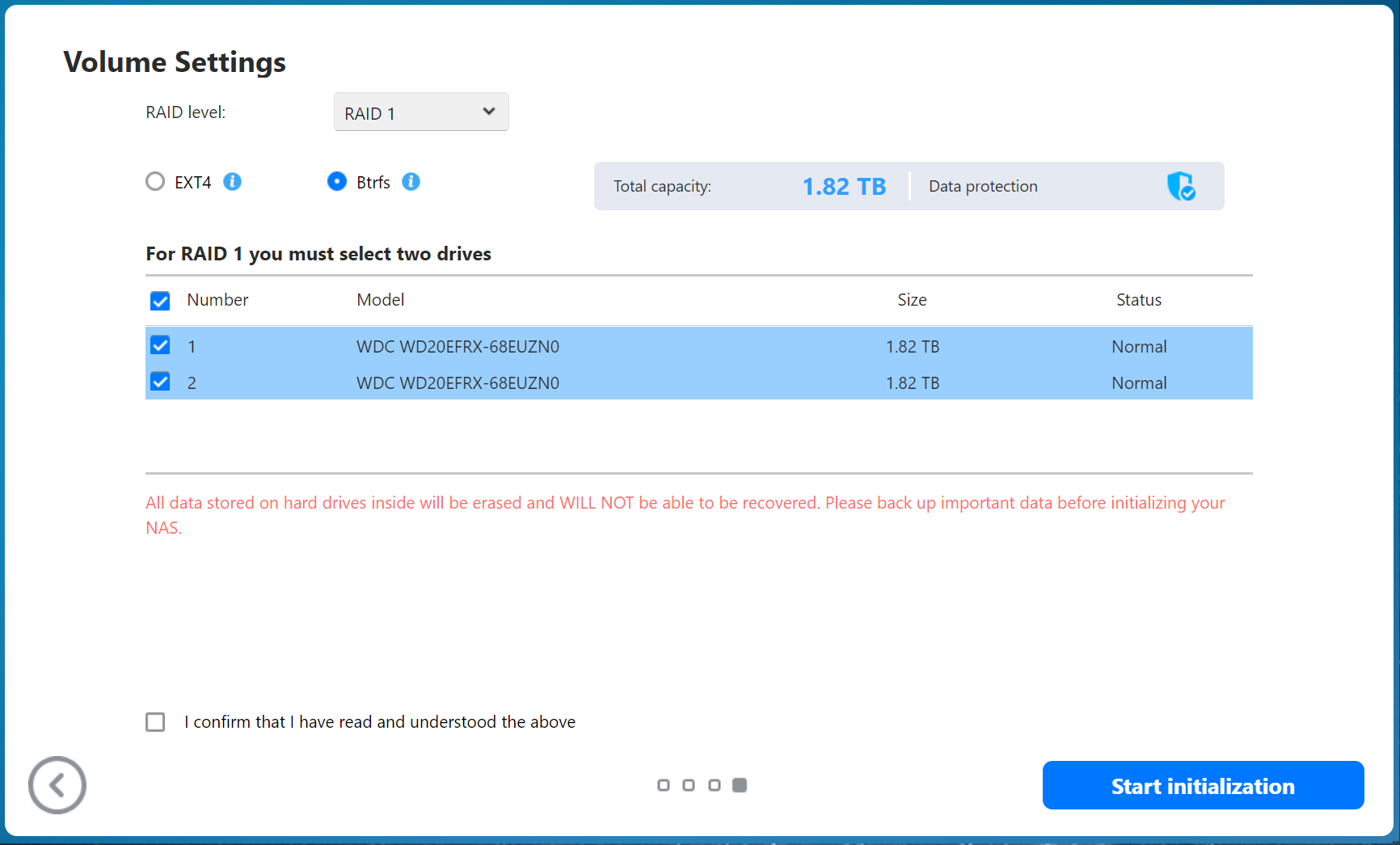Click the third wizard step indicator dot

pos(714,785)
